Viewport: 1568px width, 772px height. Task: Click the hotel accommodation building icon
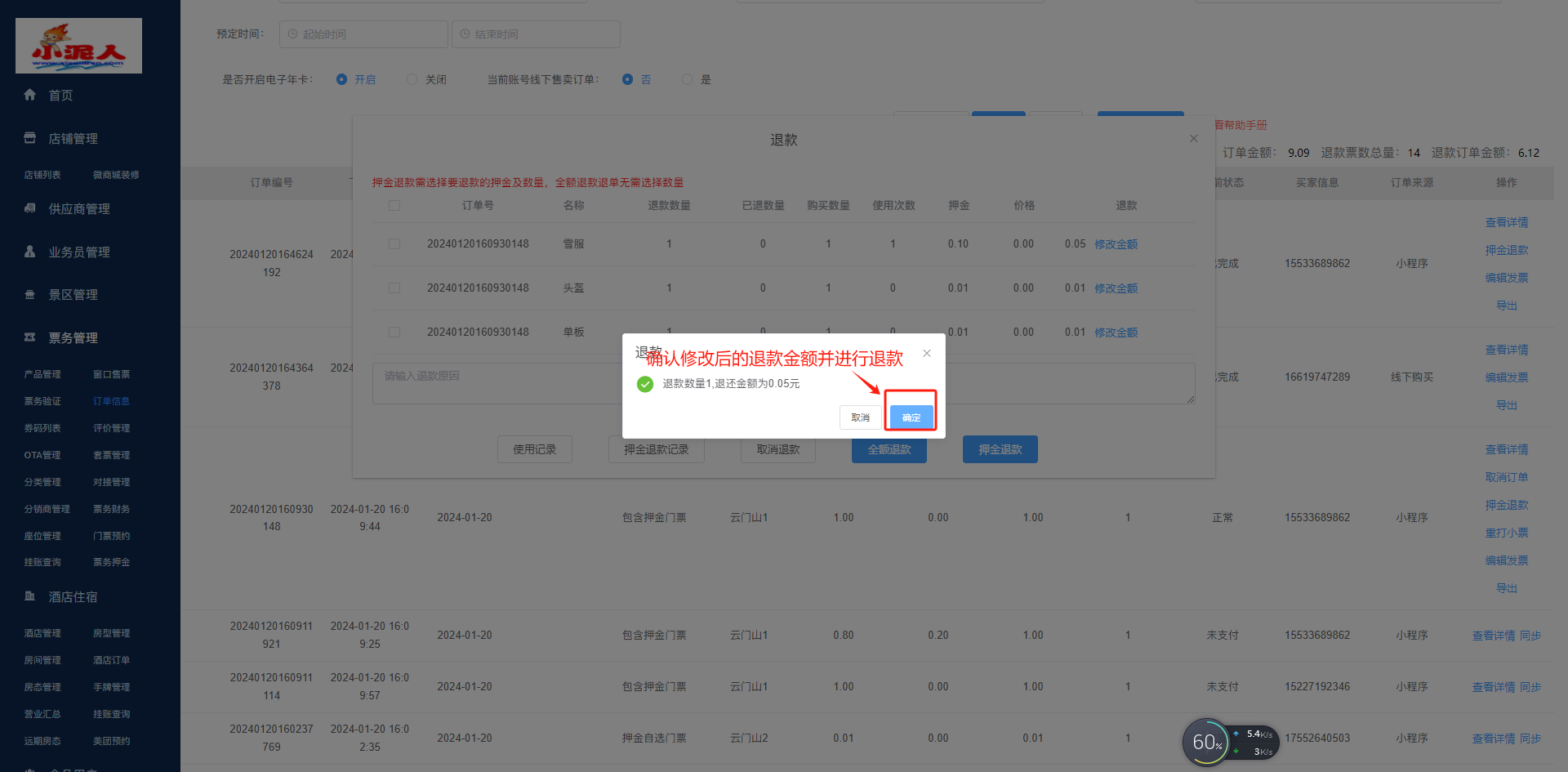tap(30, 596)
